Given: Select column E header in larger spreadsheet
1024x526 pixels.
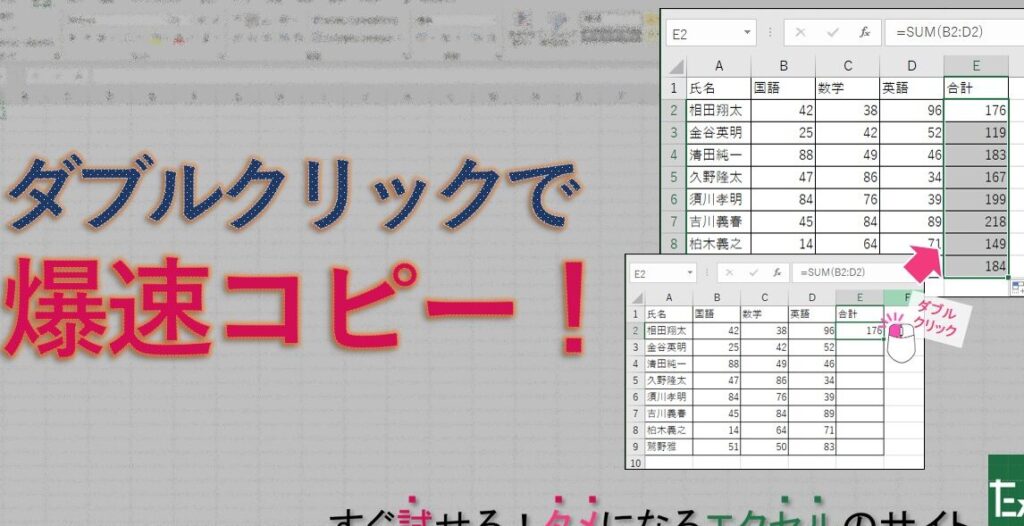Looking at the screenshot, I should tap(976, 65).
